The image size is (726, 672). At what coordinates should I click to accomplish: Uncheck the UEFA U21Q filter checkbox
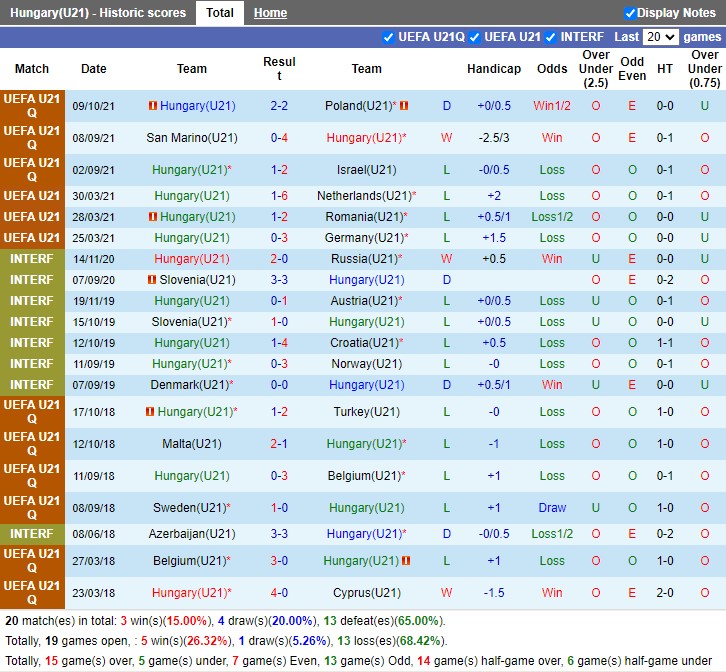[x=388, y=37]
